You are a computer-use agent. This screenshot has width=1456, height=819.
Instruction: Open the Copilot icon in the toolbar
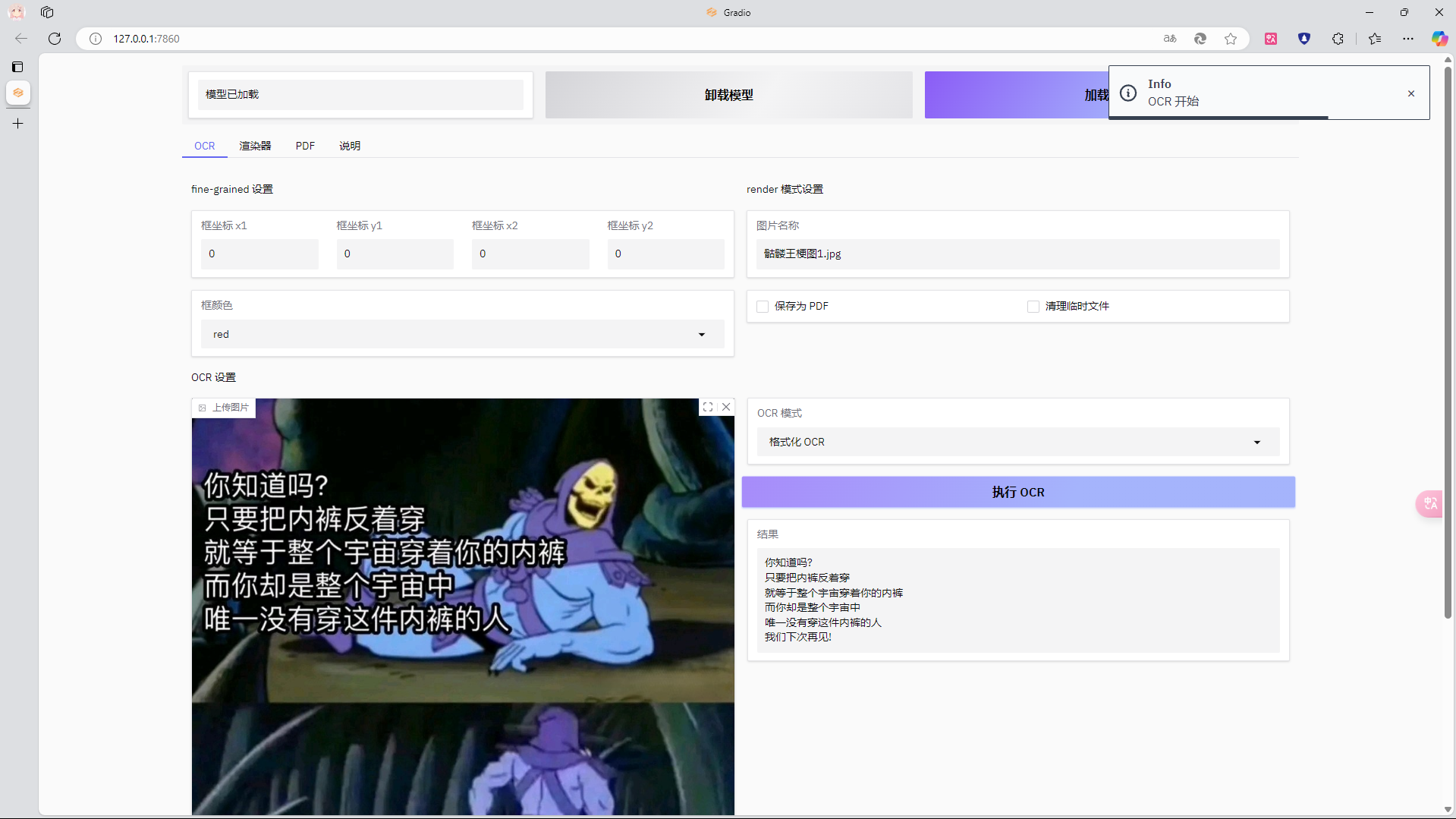tap(1439, 39)
